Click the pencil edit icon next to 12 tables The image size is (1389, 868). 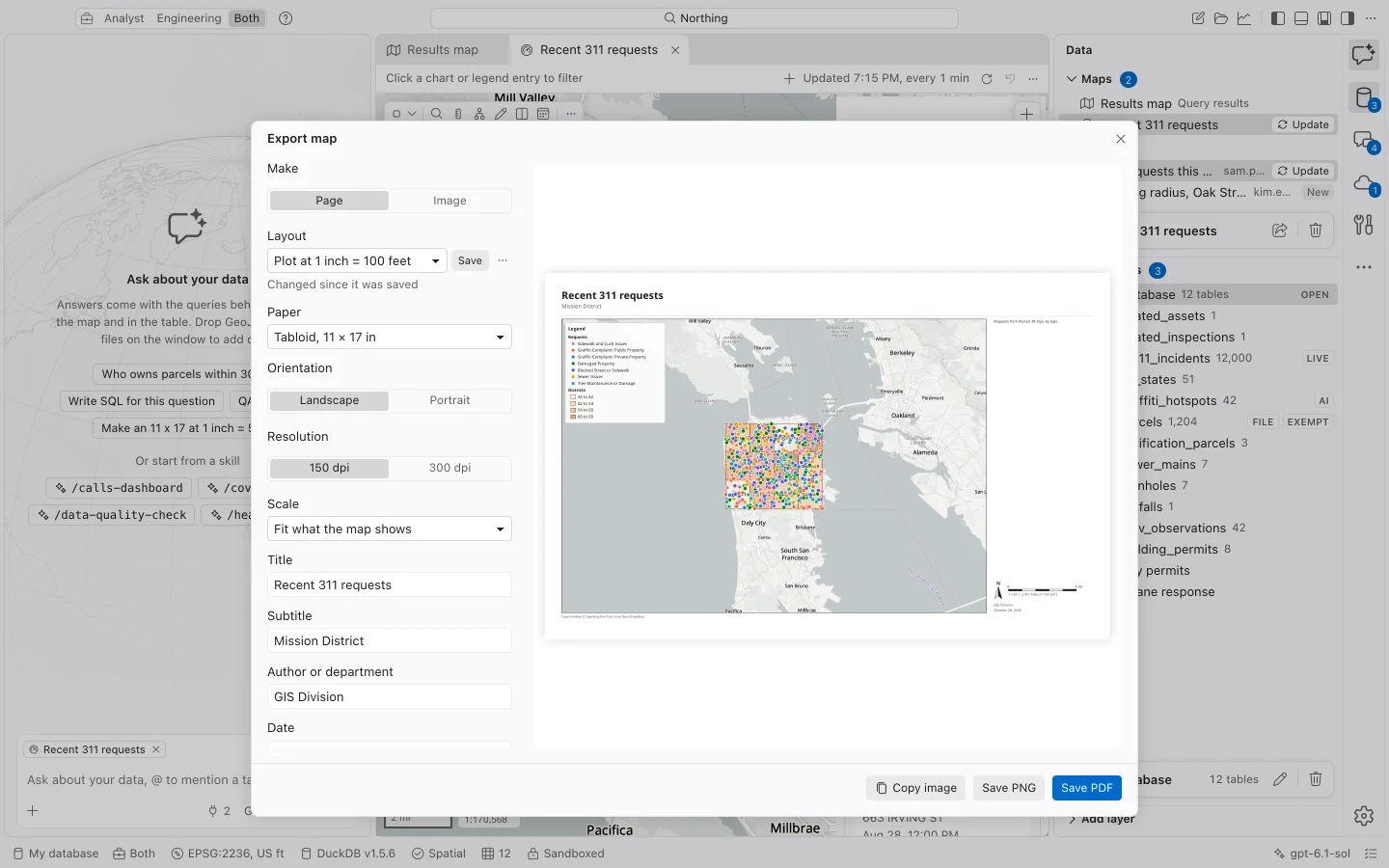(1280, 779)
